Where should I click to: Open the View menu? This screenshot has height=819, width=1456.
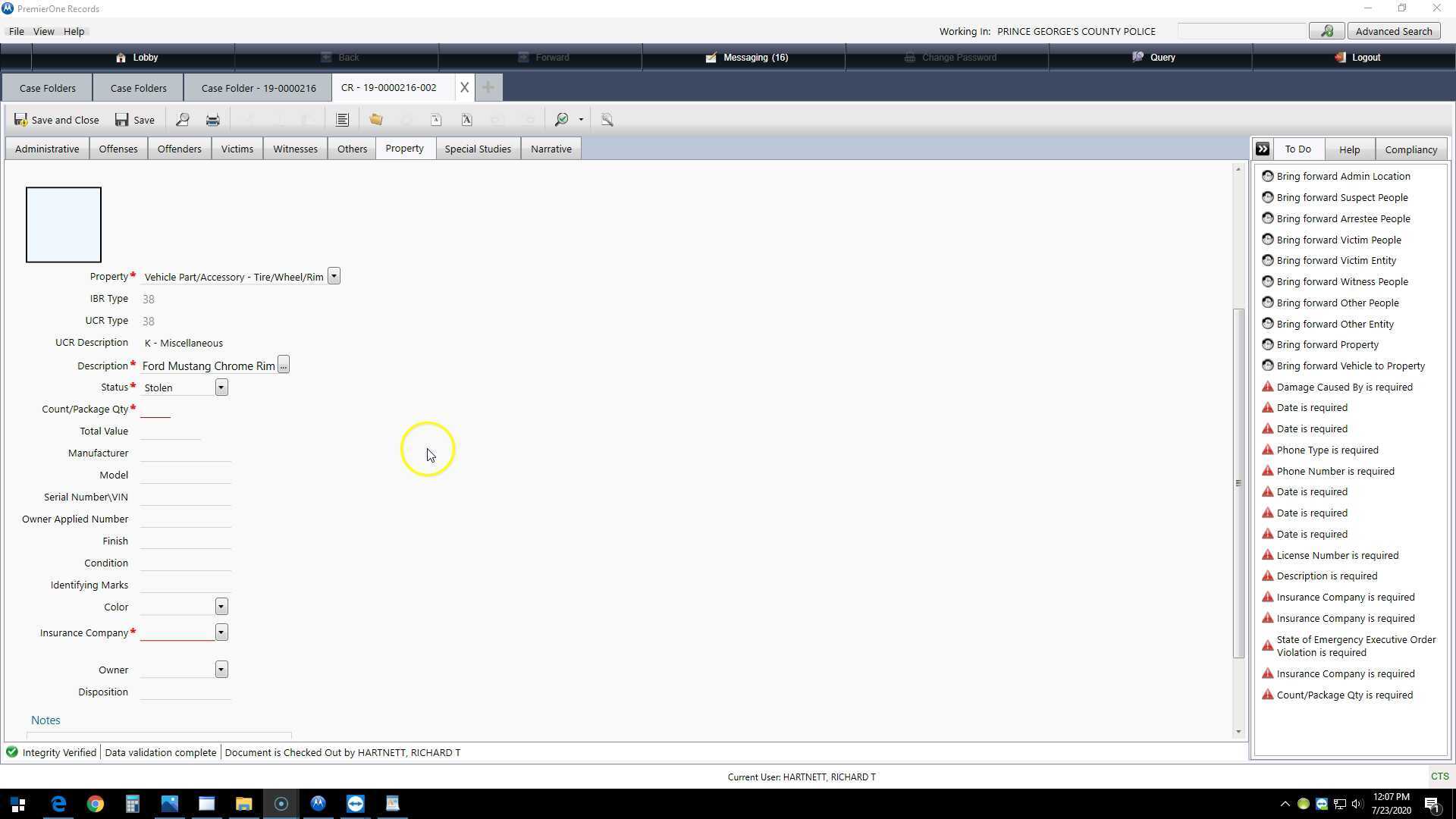[43, 31]
